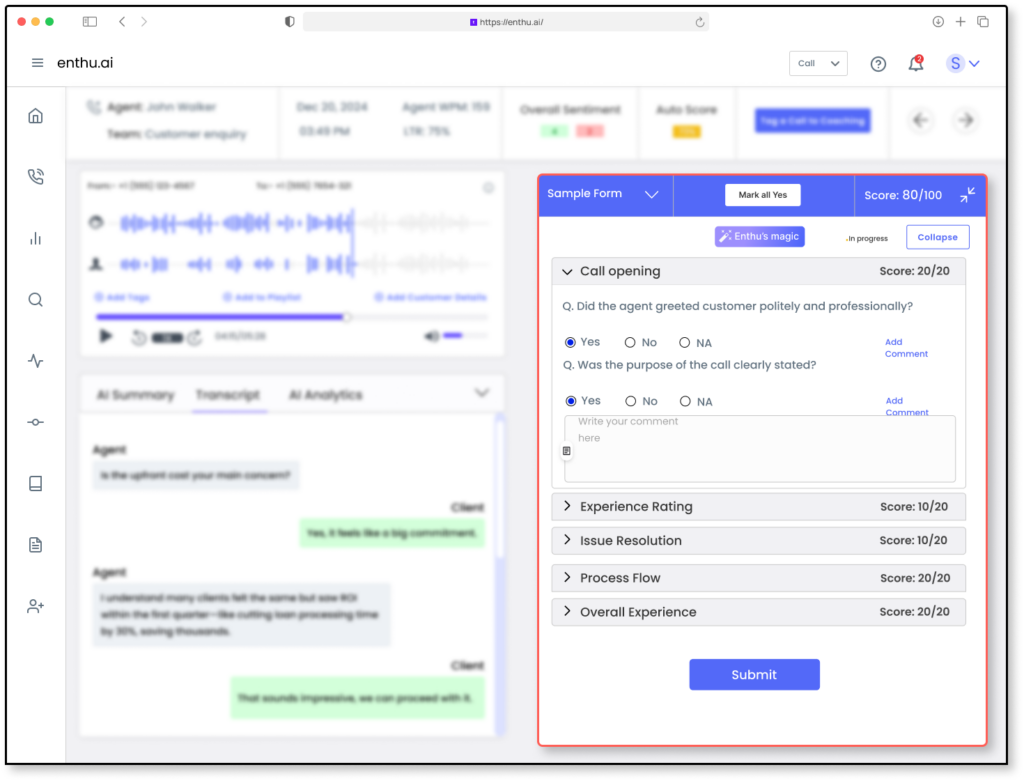Open the notifications bell icon
1024x781 pixels.
point(915,64)
